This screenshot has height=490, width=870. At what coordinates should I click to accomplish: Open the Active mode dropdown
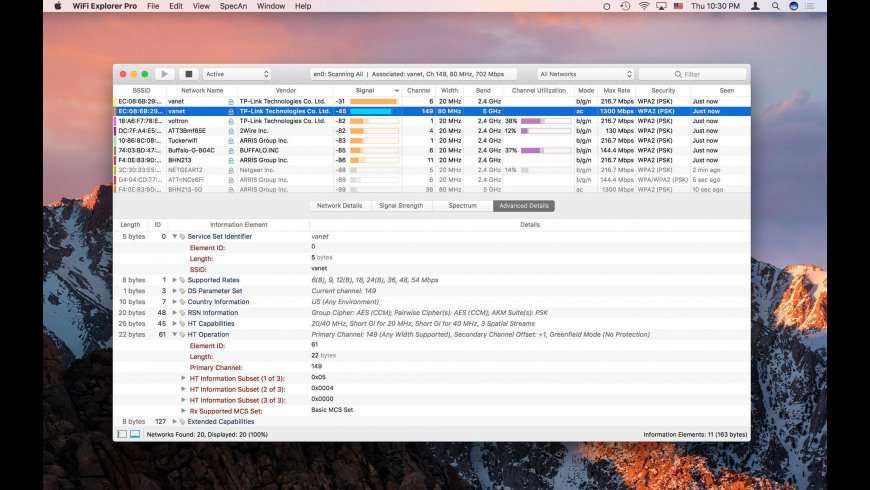pos(237,74)
